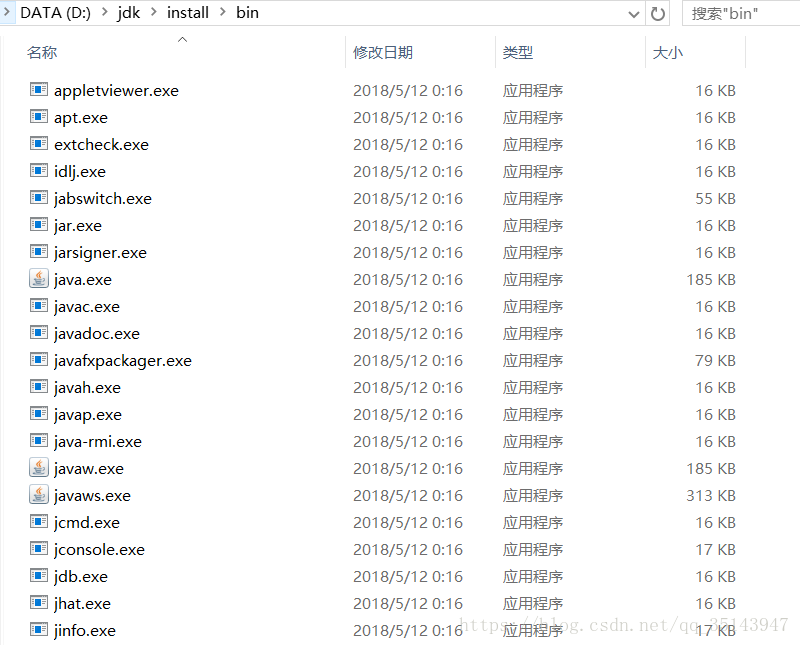This screenshot has height=645, width=800.
Task: Open java.exe with the coffee cup icon
Action: (x=38, y=279)
